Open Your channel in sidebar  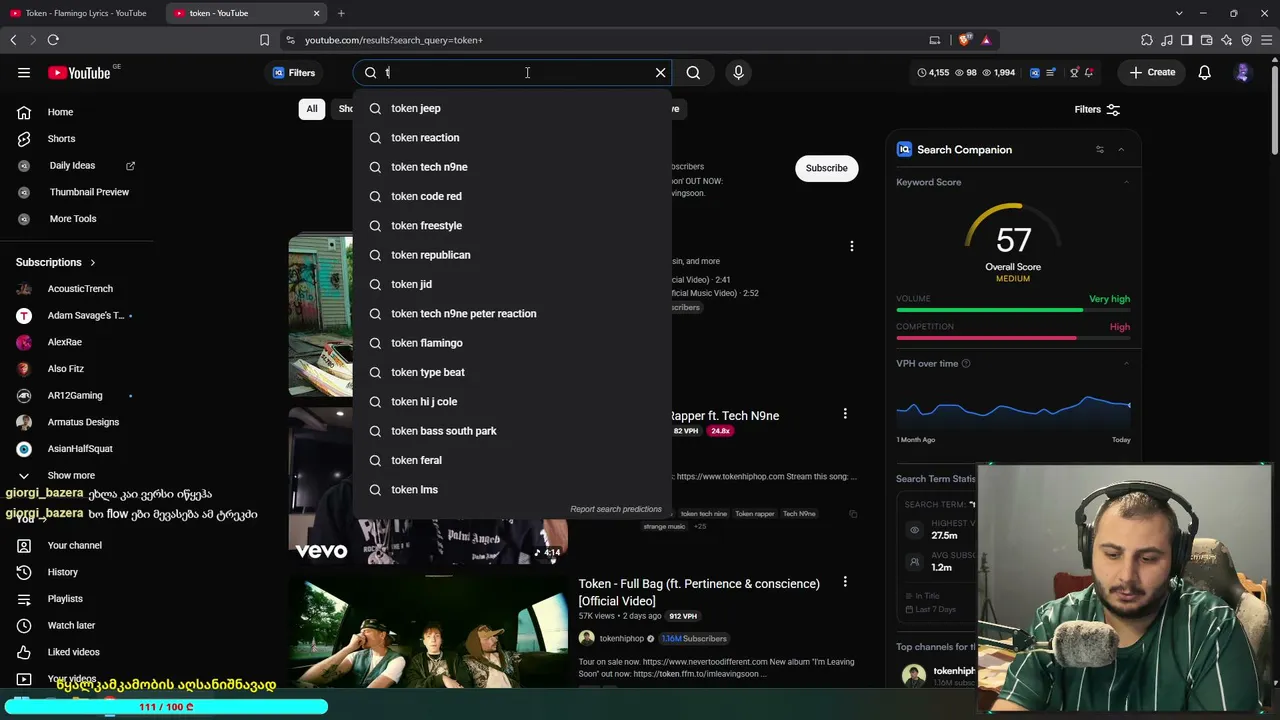(76, 545)
